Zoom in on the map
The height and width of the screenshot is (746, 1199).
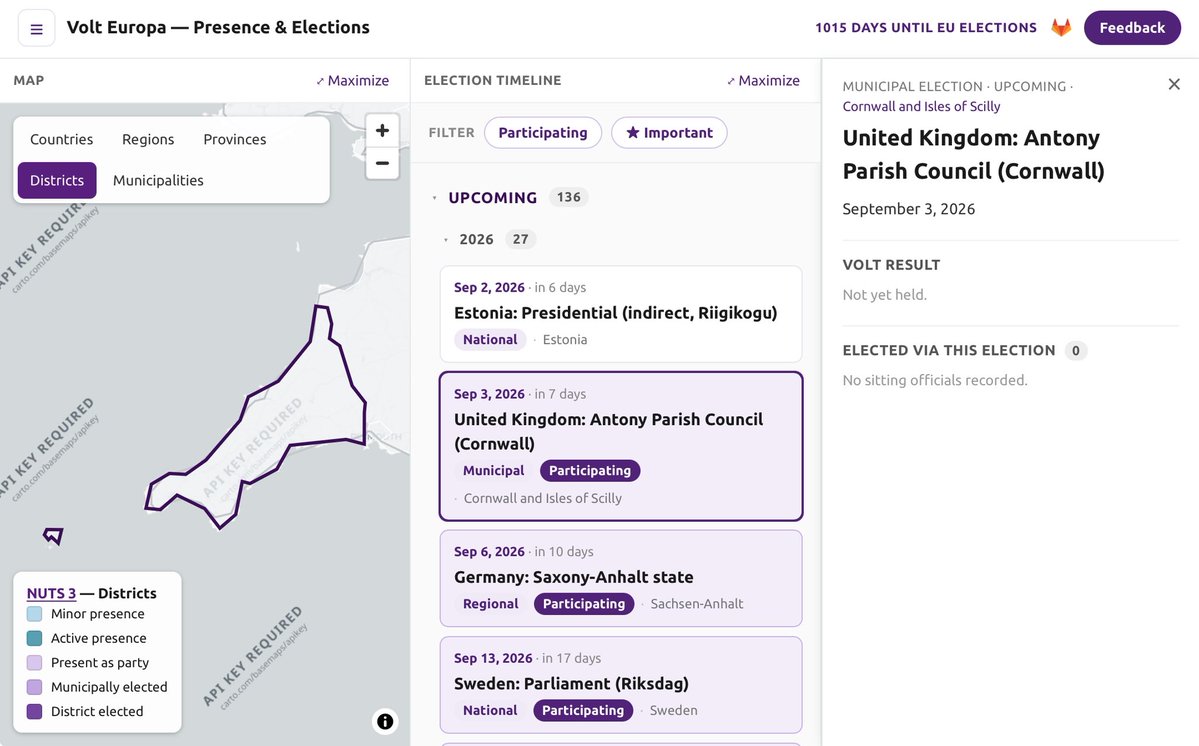[382, 130]
